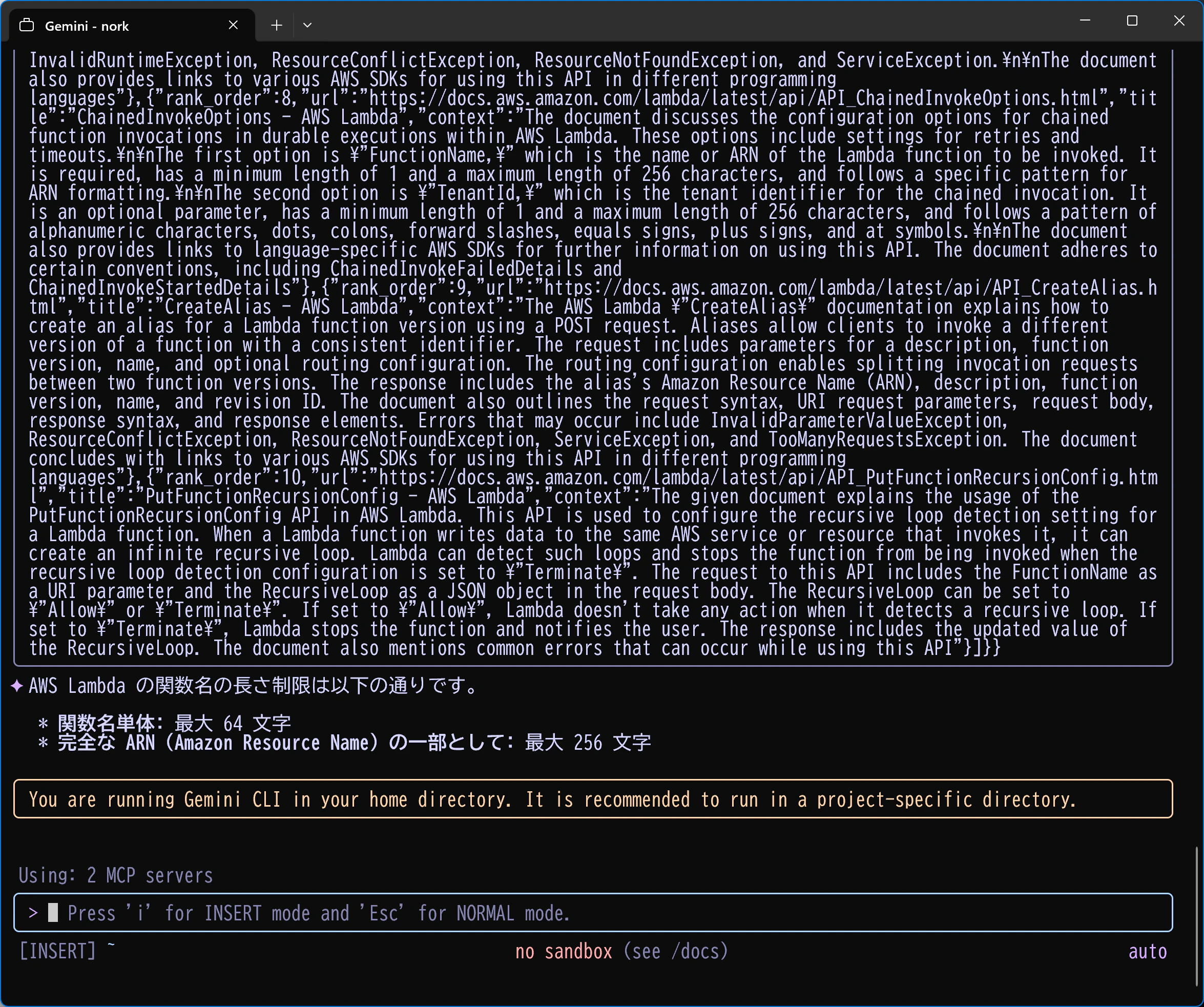1204x1007 pixels.
Task: Minimize the terminal window
Action: pyautogui.click(x=1085, y=20)
